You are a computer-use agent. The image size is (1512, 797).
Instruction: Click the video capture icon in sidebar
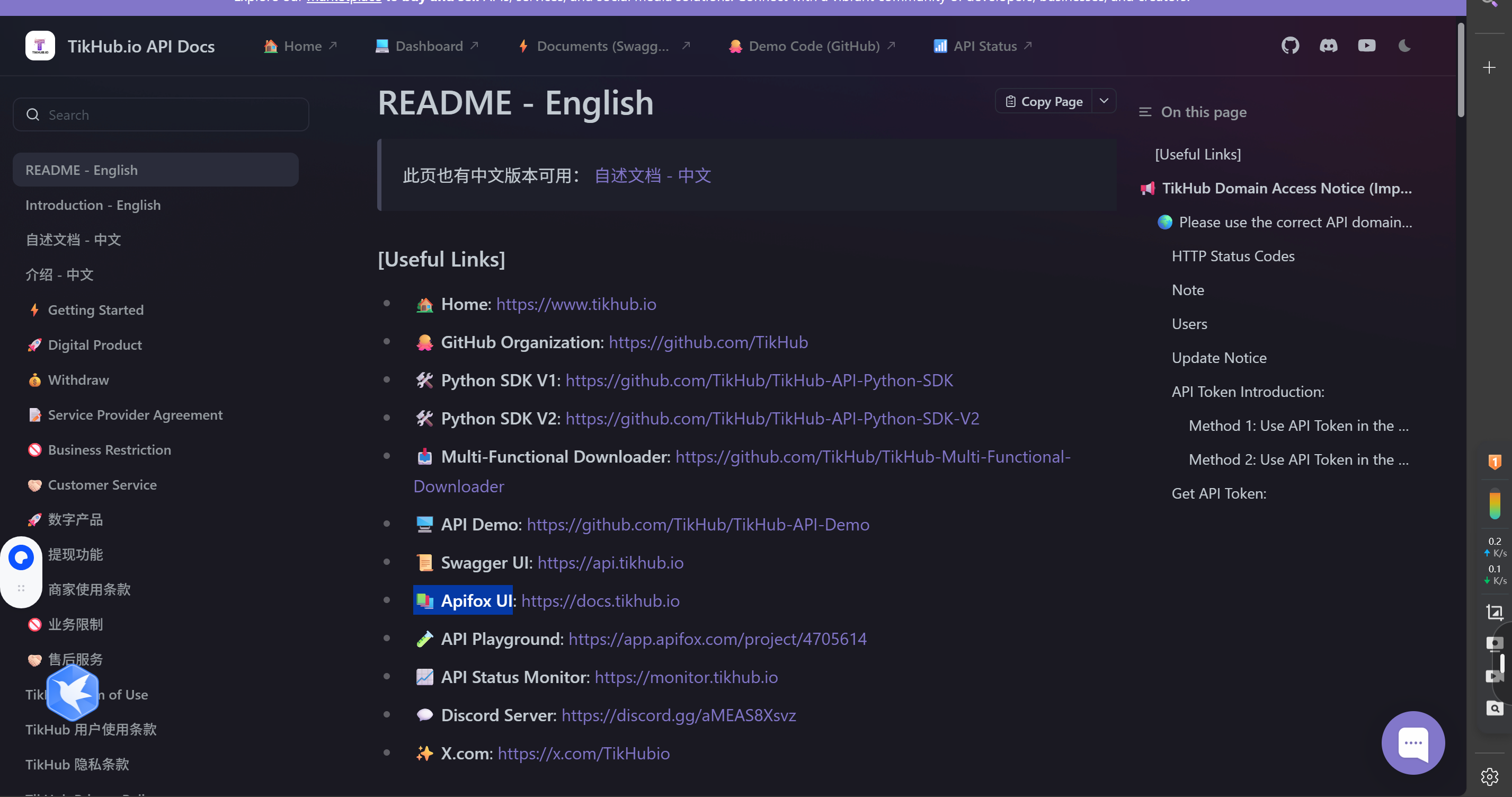point(1495,677)
